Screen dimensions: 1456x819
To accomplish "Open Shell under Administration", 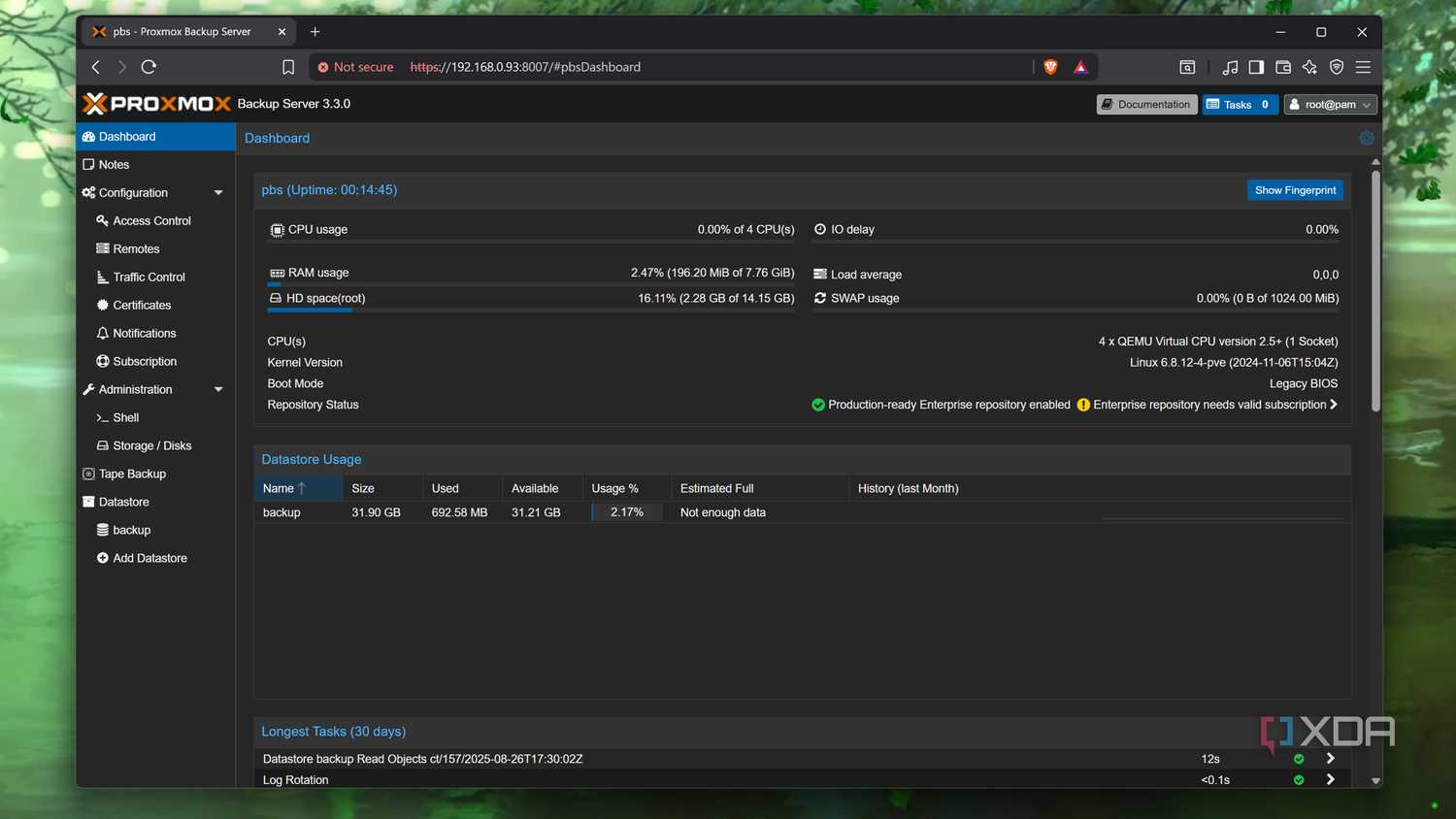I will pos(156,418).
